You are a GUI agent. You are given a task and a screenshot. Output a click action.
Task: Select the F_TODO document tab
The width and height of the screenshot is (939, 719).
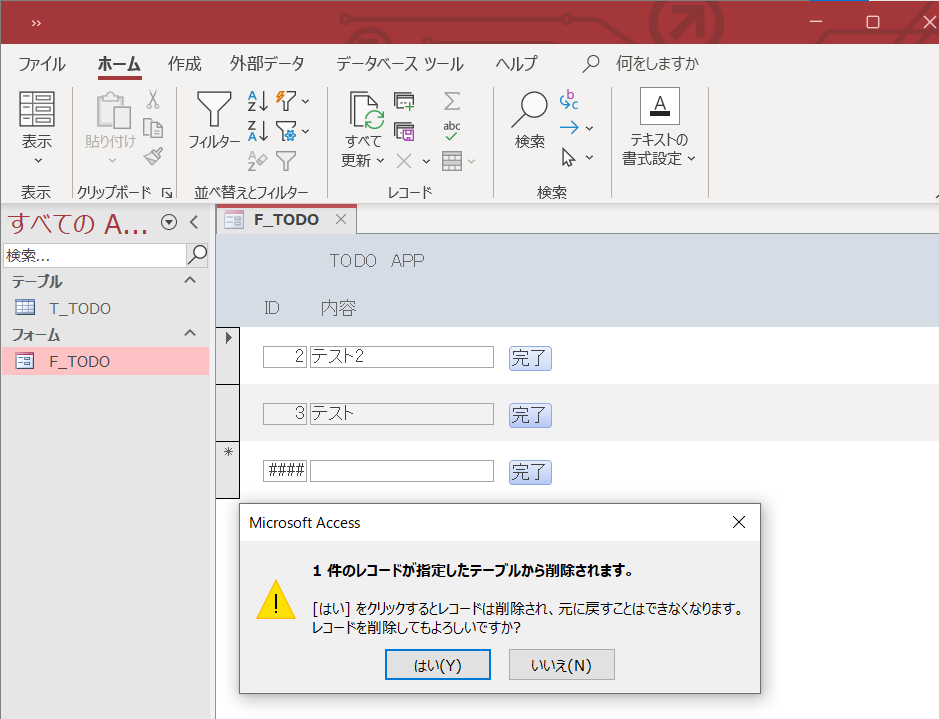286,220
